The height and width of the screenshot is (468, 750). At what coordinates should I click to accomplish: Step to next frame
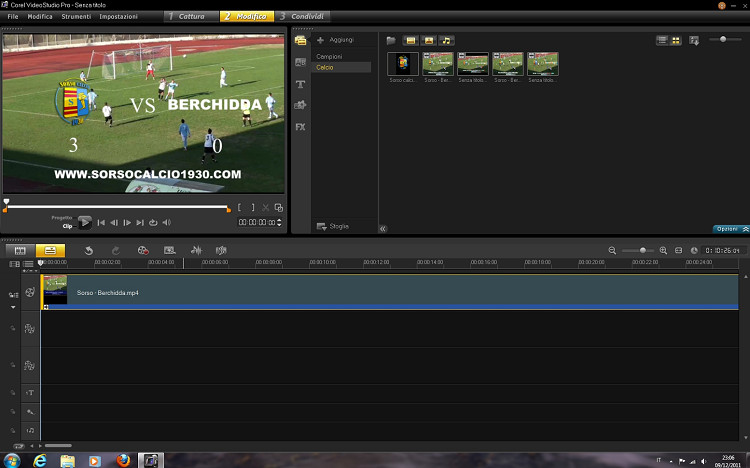[x=127, y=223]
